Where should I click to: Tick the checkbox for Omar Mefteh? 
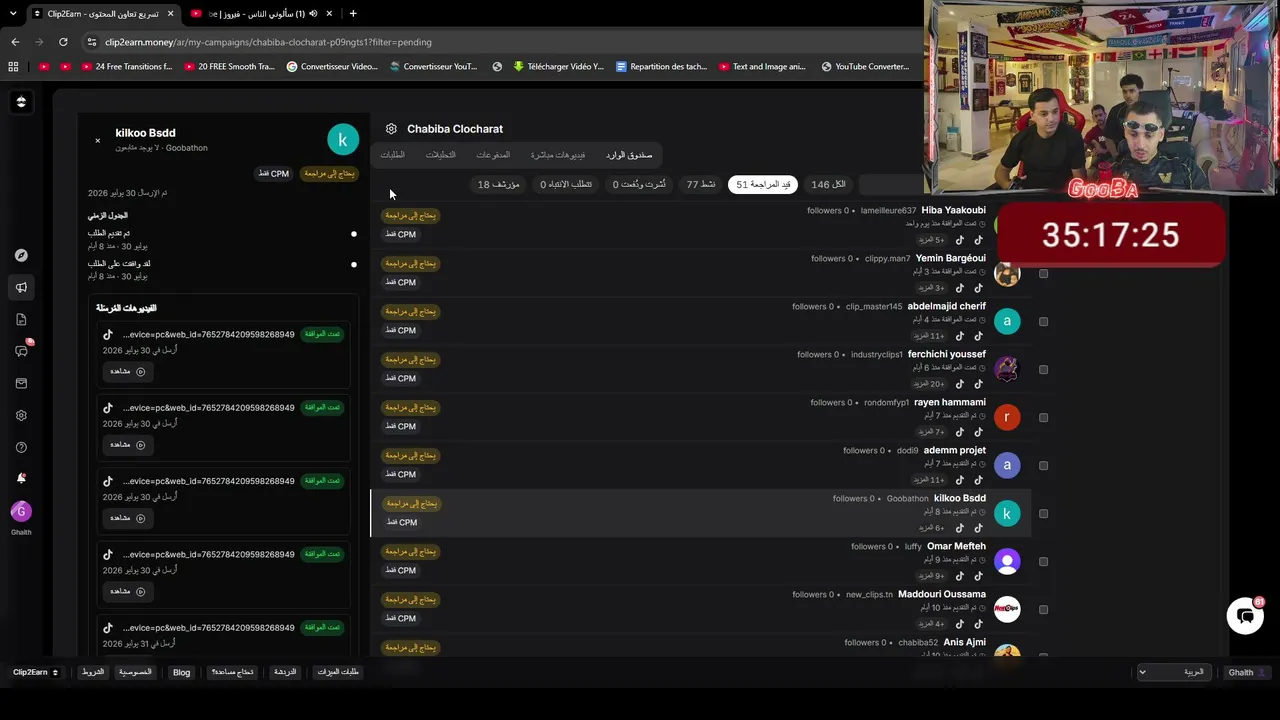pos(1043,562)
